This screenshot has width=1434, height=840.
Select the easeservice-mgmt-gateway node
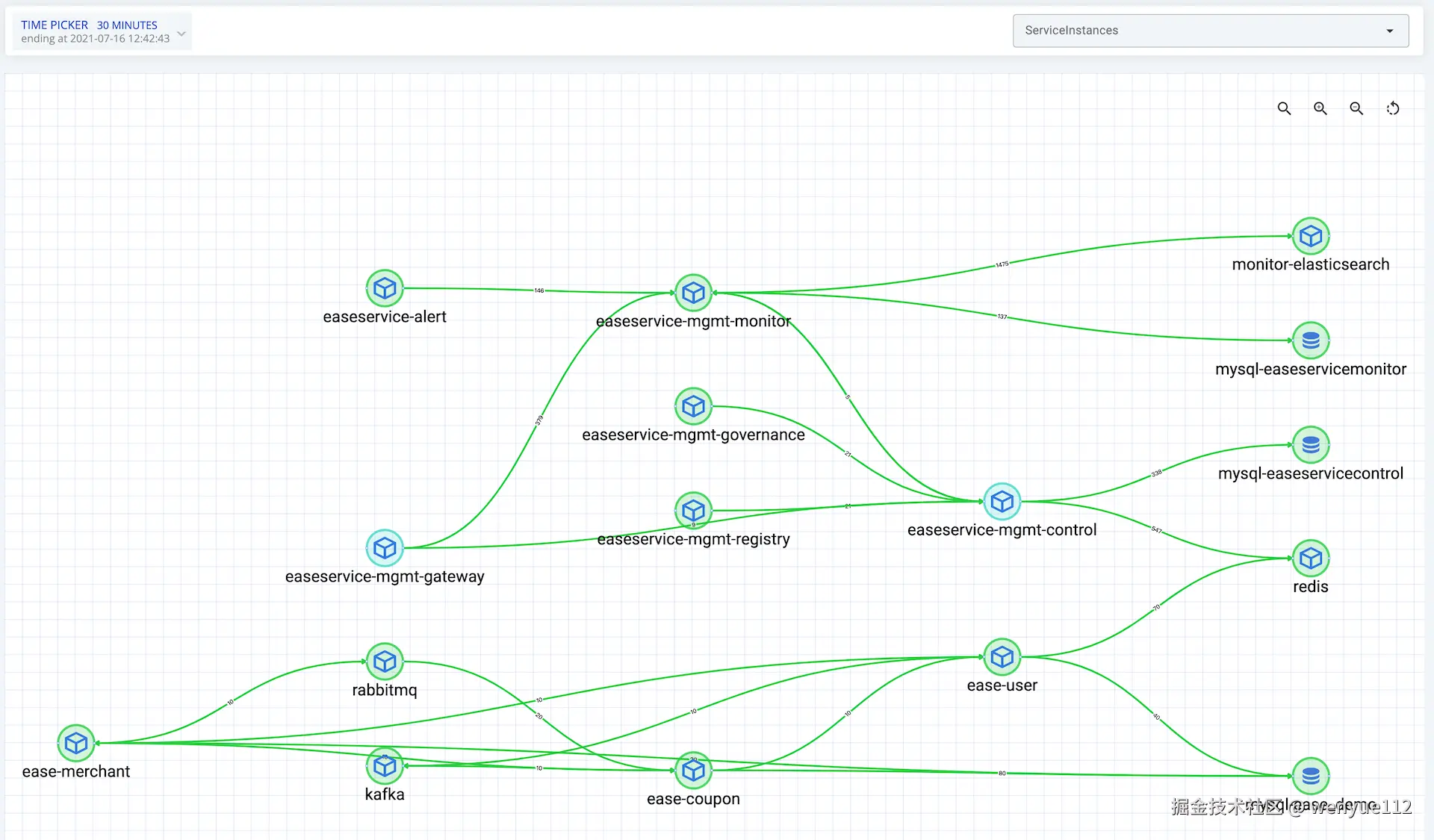tap(385, 547)
